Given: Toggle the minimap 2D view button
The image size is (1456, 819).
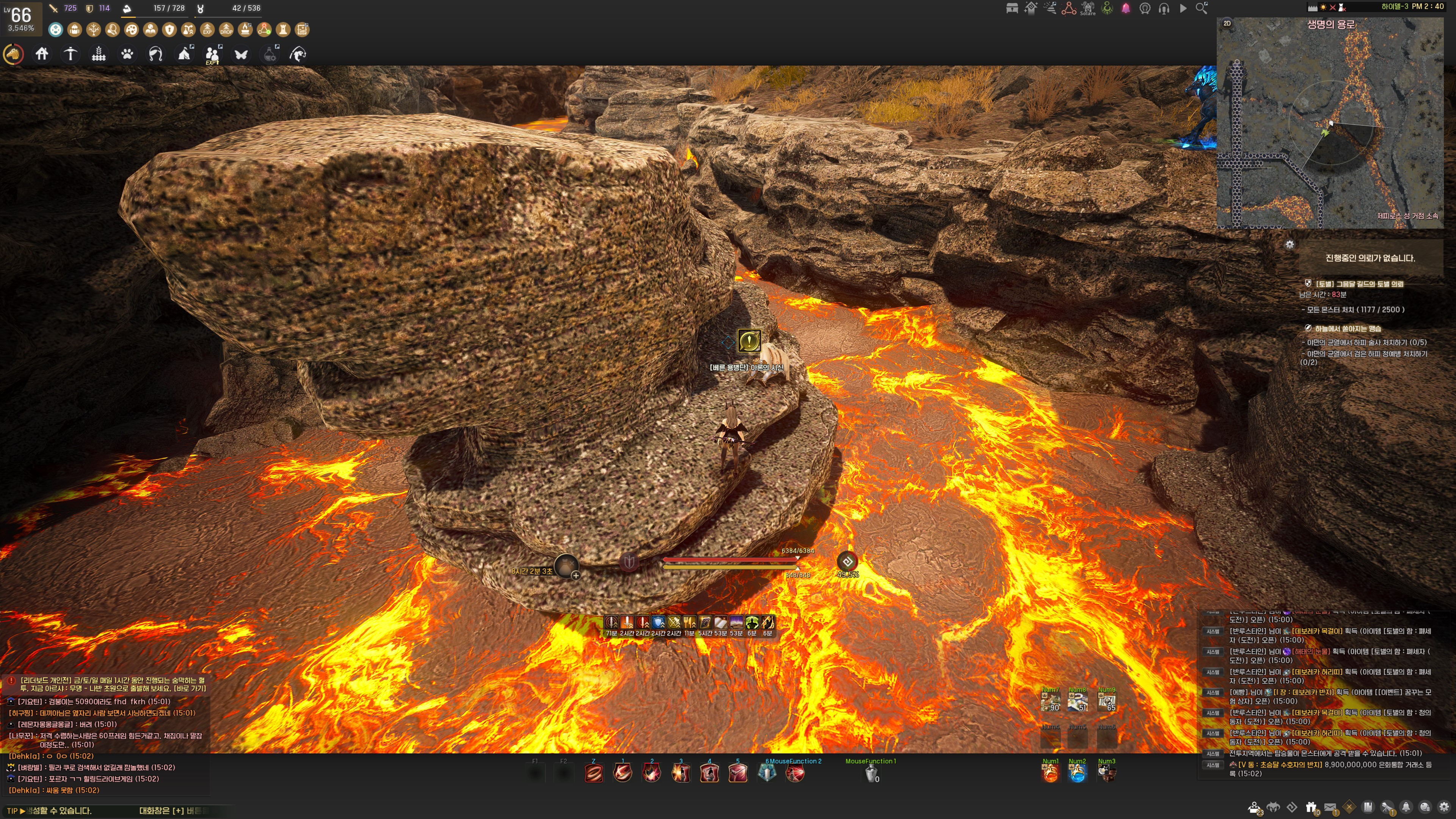Looking at the screenshot, I should coord(1227,23).
